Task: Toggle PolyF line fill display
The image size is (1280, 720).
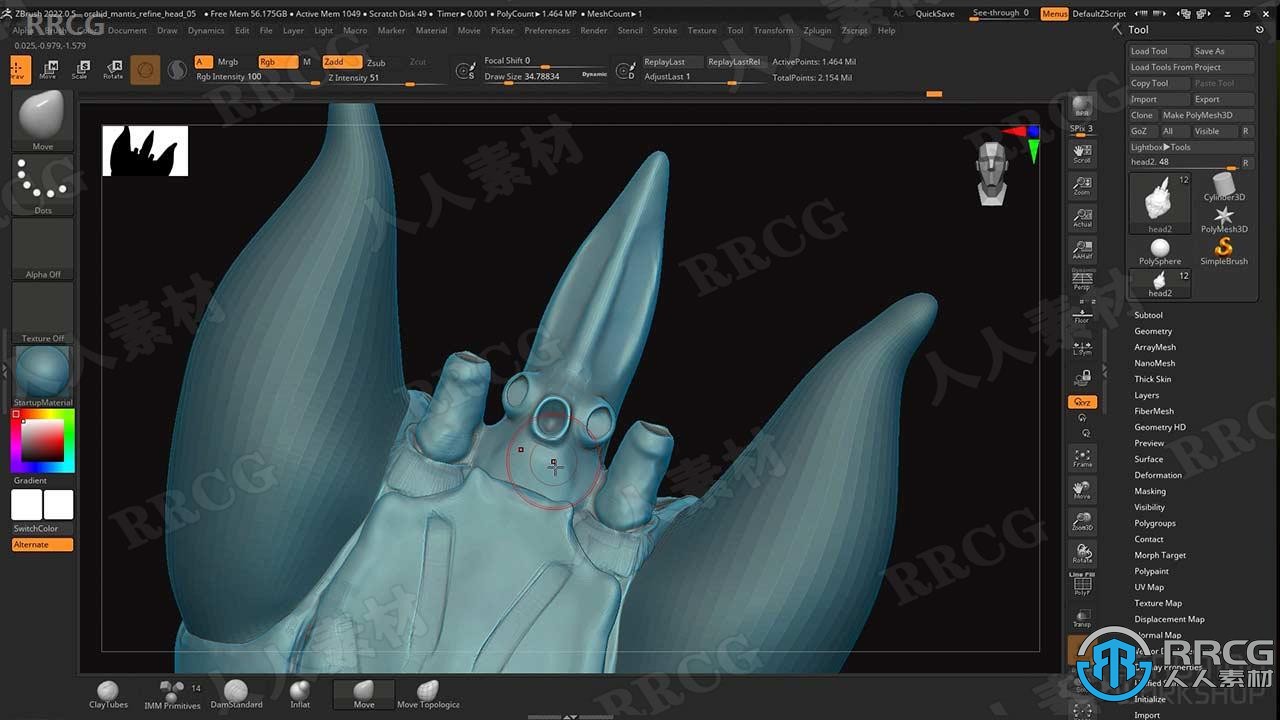Action: [1082, 586]
